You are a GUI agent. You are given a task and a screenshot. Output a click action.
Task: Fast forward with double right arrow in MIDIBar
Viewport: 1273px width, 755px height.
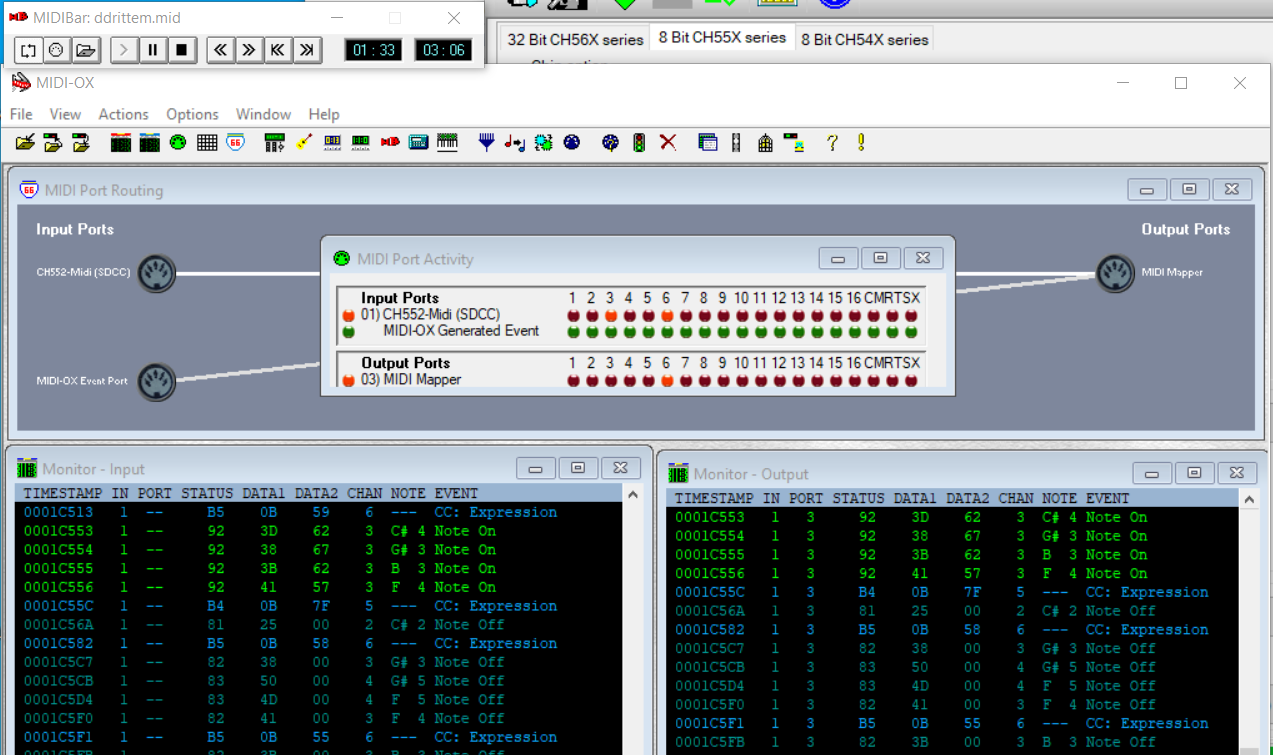click(x=249, y=49)
